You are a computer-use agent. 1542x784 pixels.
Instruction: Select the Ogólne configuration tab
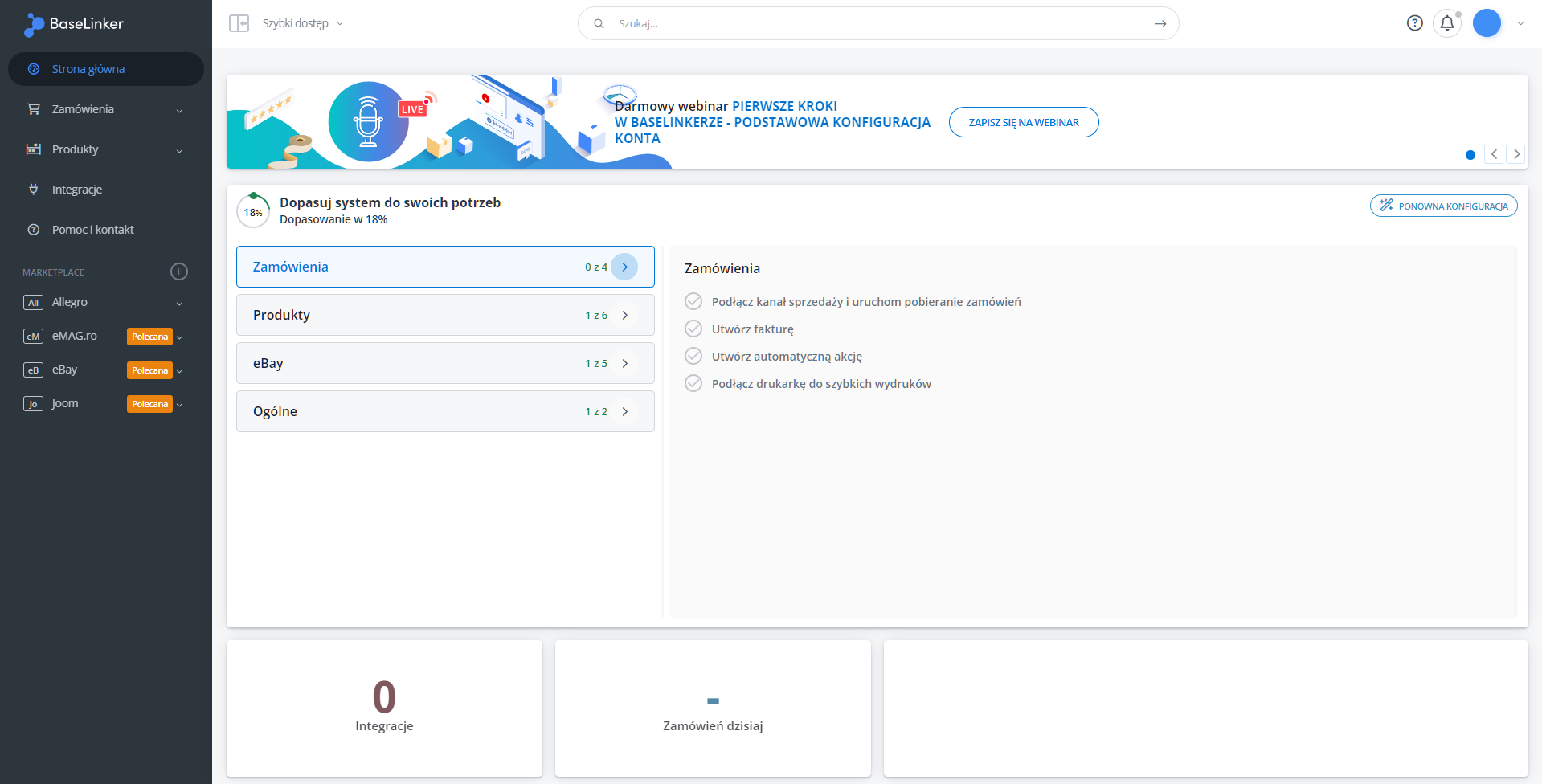445,411
